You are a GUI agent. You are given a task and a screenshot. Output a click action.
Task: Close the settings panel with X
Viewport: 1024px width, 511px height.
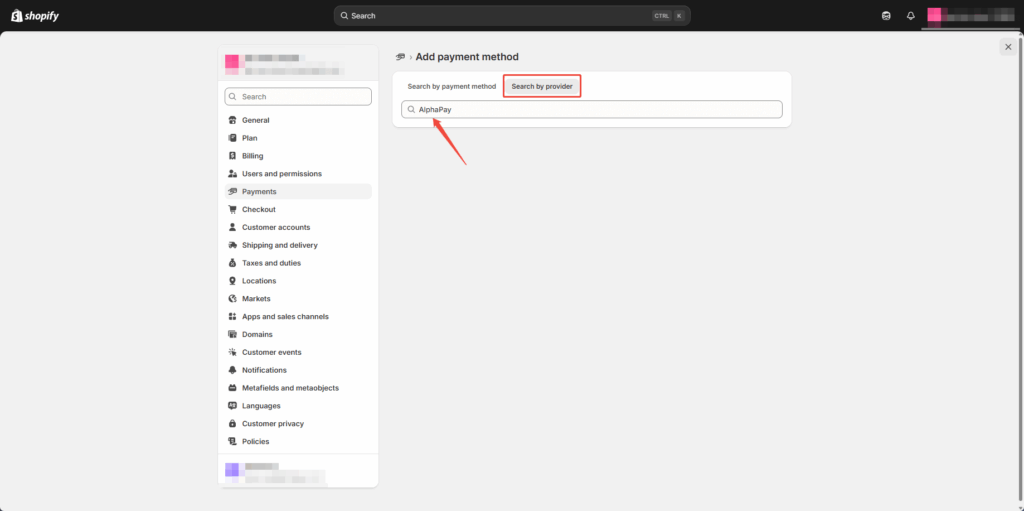tap(1007, 47)
